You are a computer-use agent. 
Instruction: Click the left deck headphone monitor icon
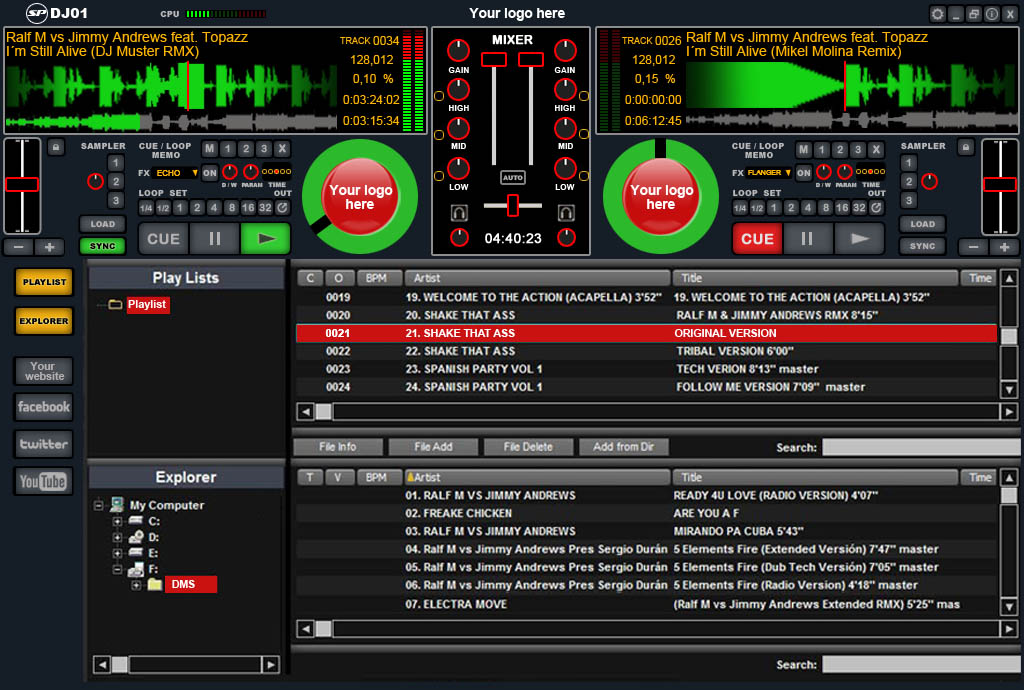tap(460, 213)
